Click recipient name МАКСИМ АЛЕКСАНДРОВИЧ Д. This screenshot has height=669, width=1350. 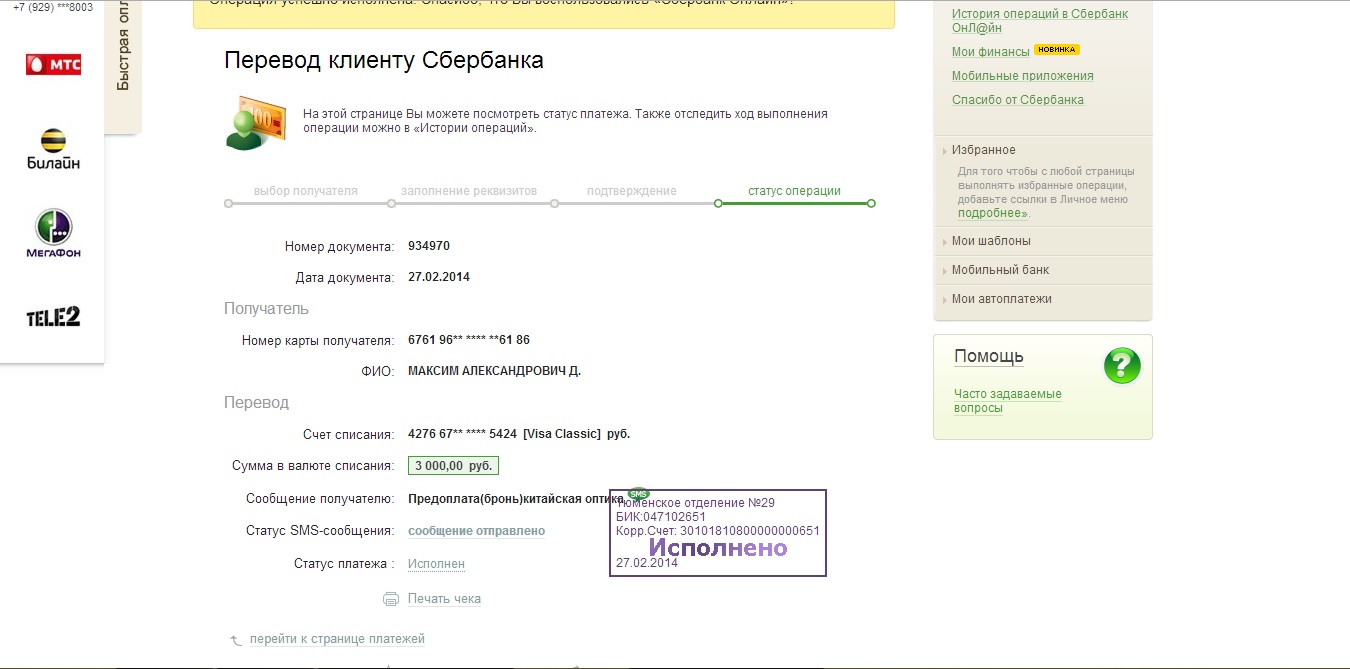(494, 371)
